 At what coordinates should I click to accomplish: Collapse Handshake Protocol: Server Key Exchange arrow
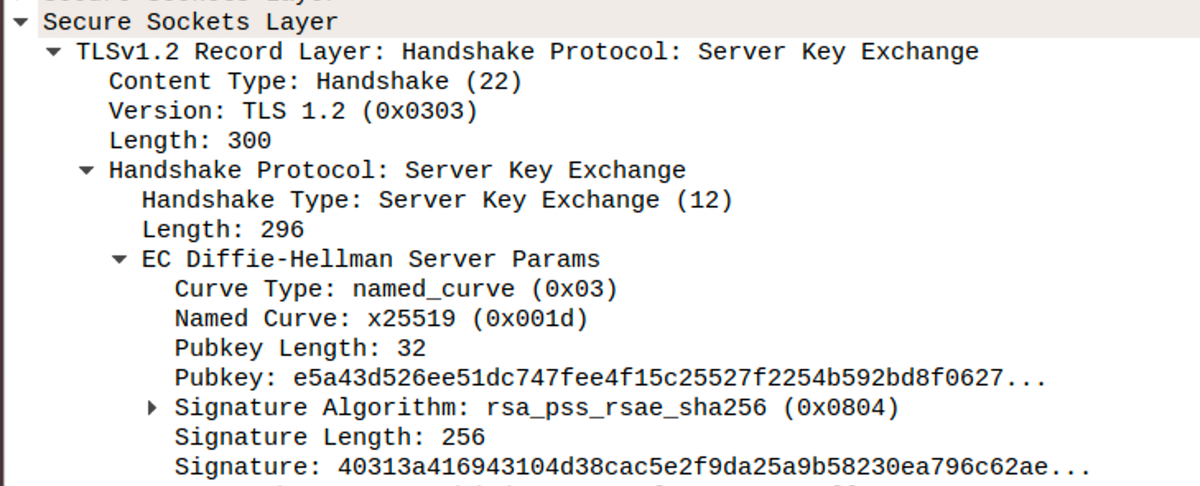[87, 170]
